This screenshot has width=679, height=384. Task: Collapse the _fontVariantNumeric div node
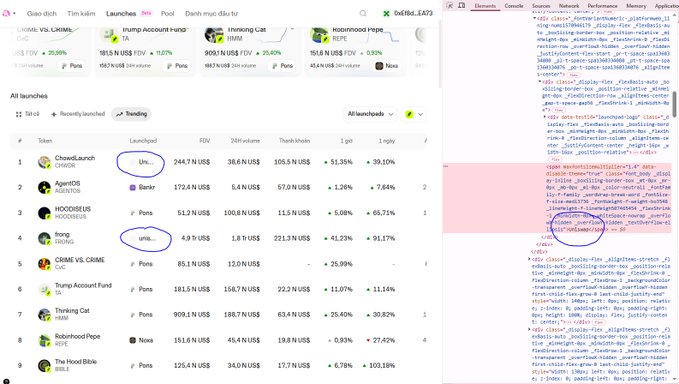point(535,19)
